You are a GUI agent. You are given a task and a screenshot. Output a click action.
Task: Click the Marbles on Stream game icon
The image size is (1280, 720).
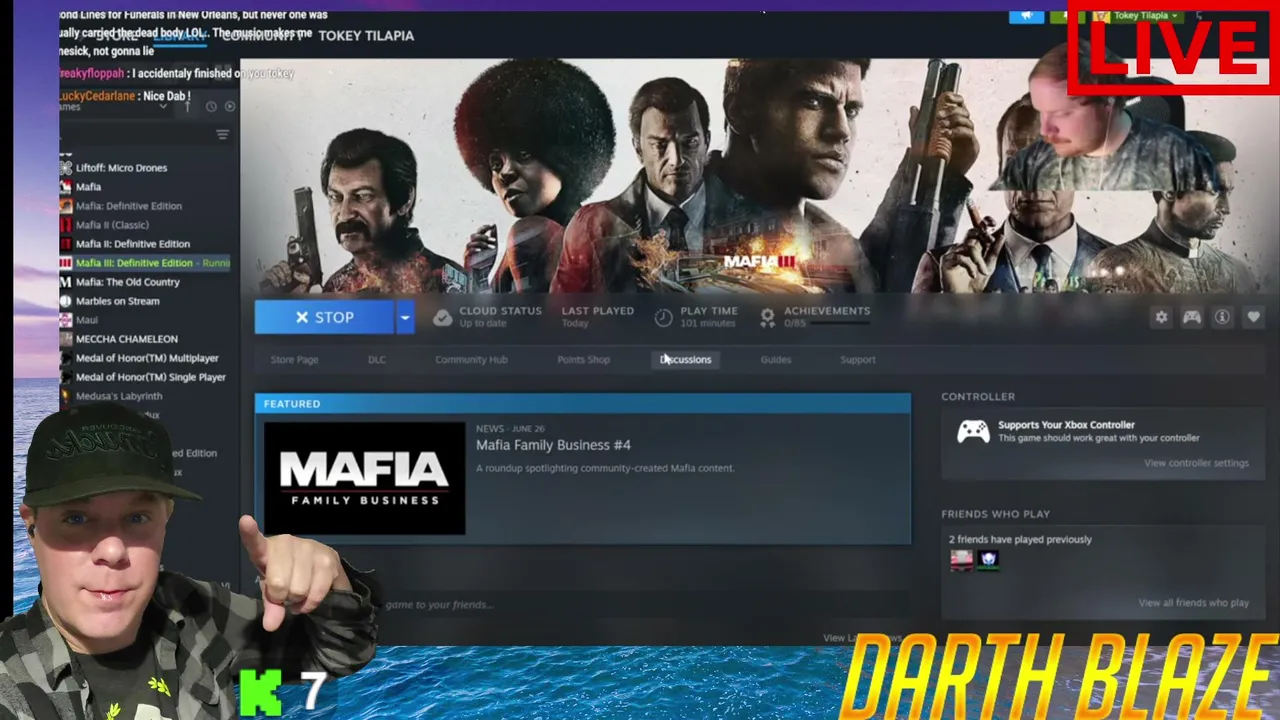point(66,301)
